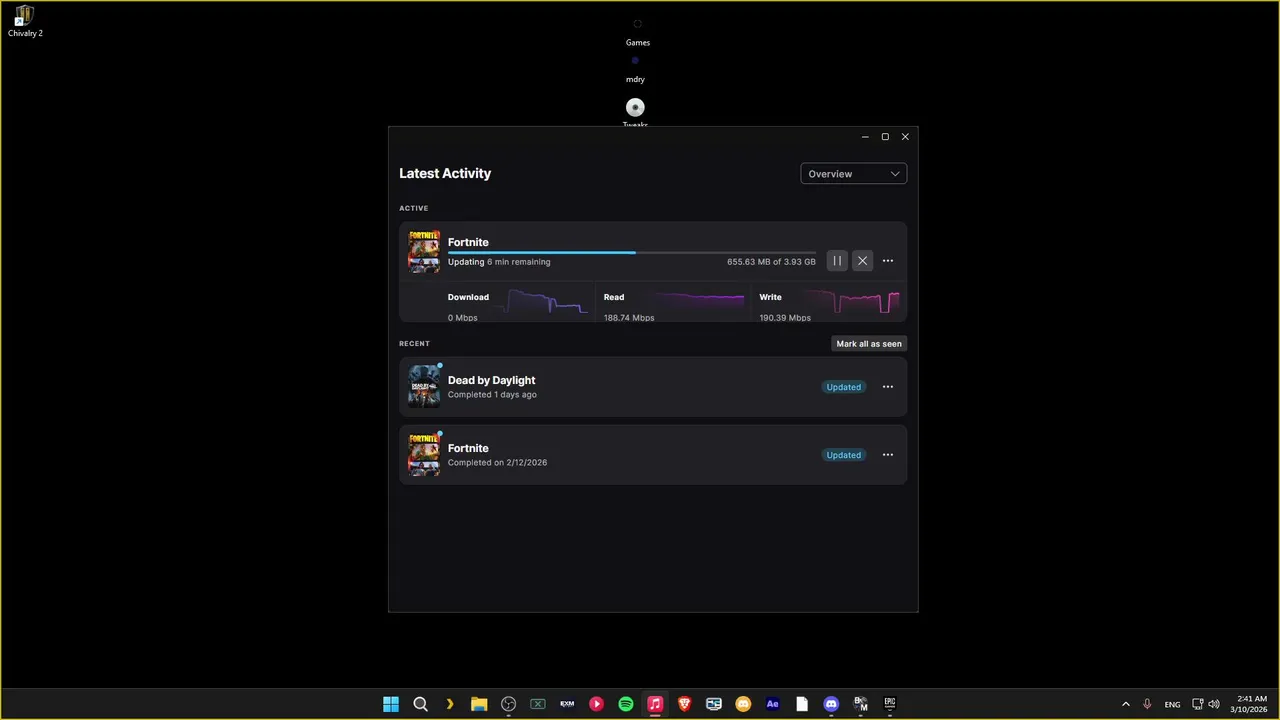The height and width of the screenshot is (720, 1280).
Task: Click the '655.63 MB of 3.93 GB' text
Action: pyautogui.click(x=771, y=262)
